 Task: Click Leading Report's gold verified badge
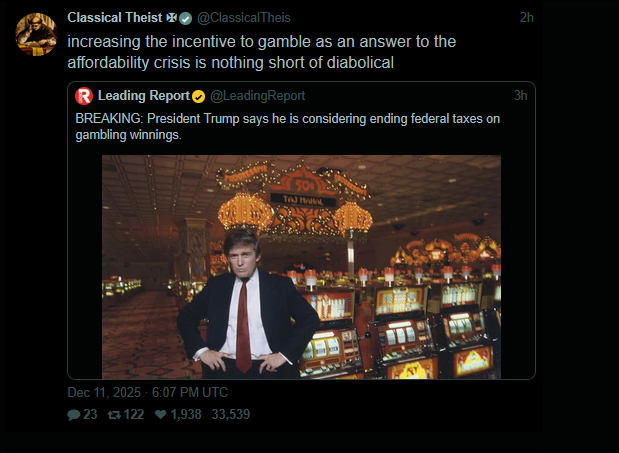(199, 96)
